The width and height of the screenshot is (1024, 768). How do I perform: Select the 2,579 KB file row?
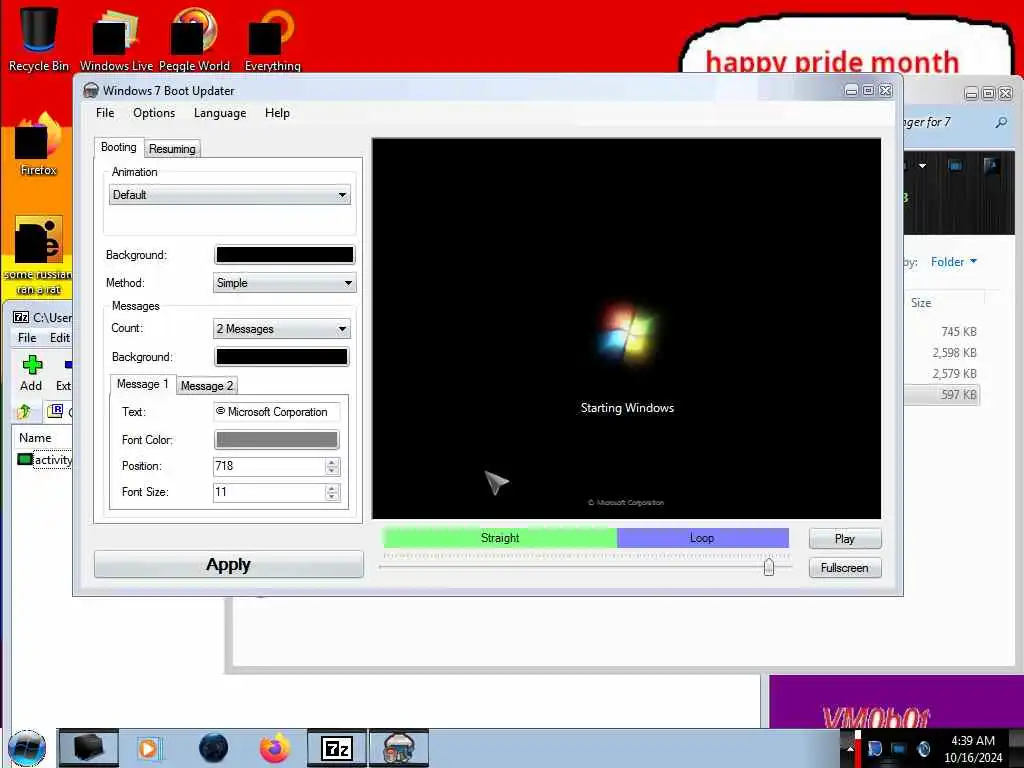pos(941,374)
